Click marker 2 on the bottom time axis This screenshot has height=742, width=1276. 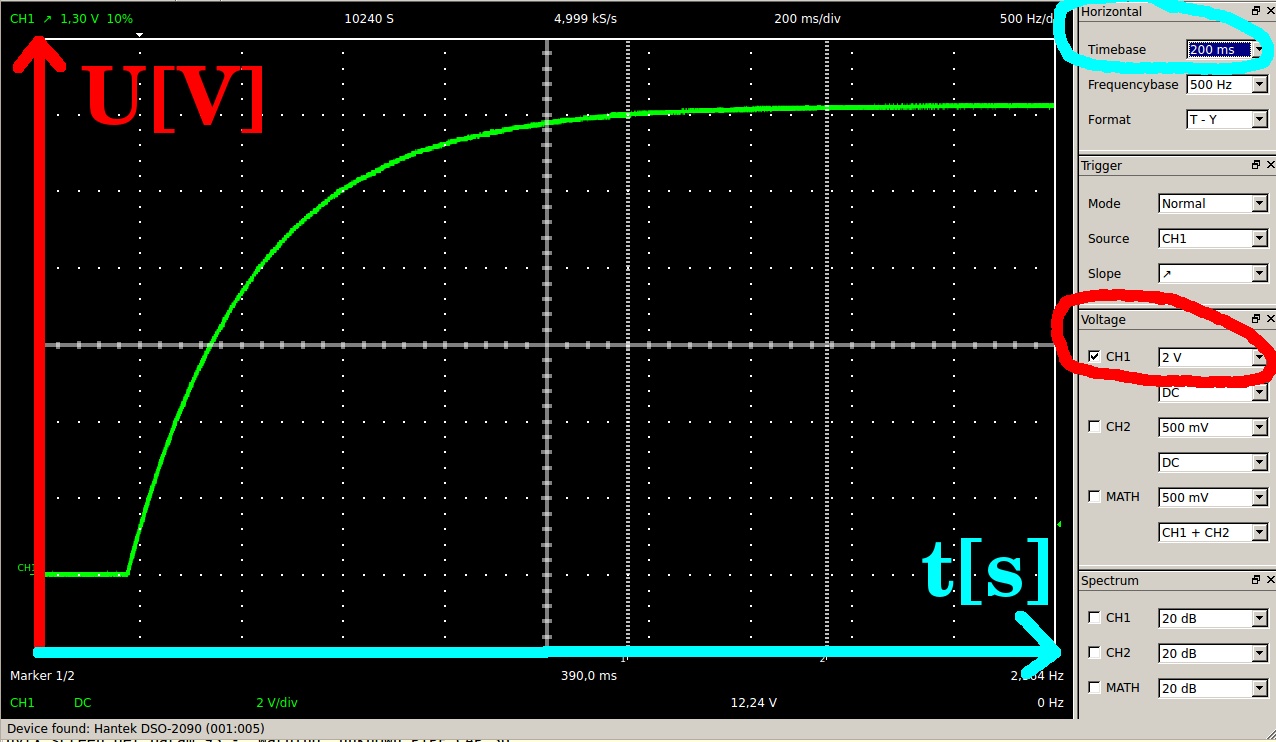click(823, 658)
